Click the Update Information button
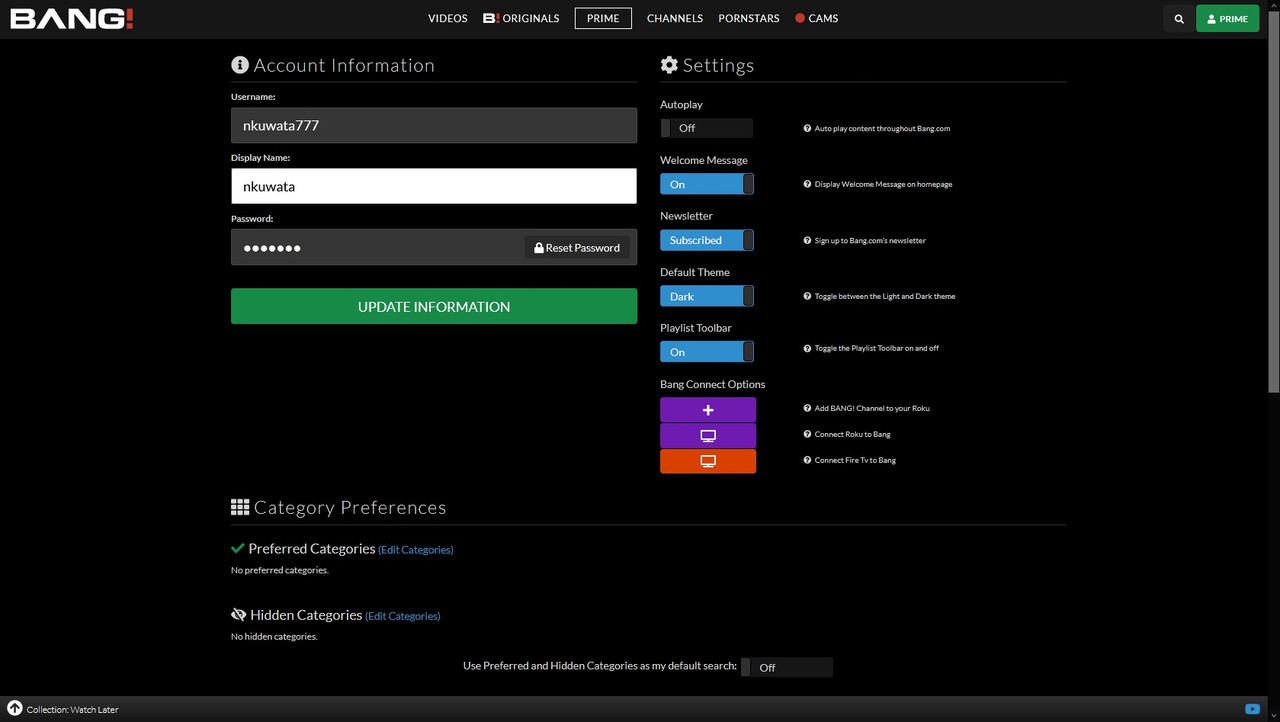Screen dimensions: 1280x722 [434, 306]
